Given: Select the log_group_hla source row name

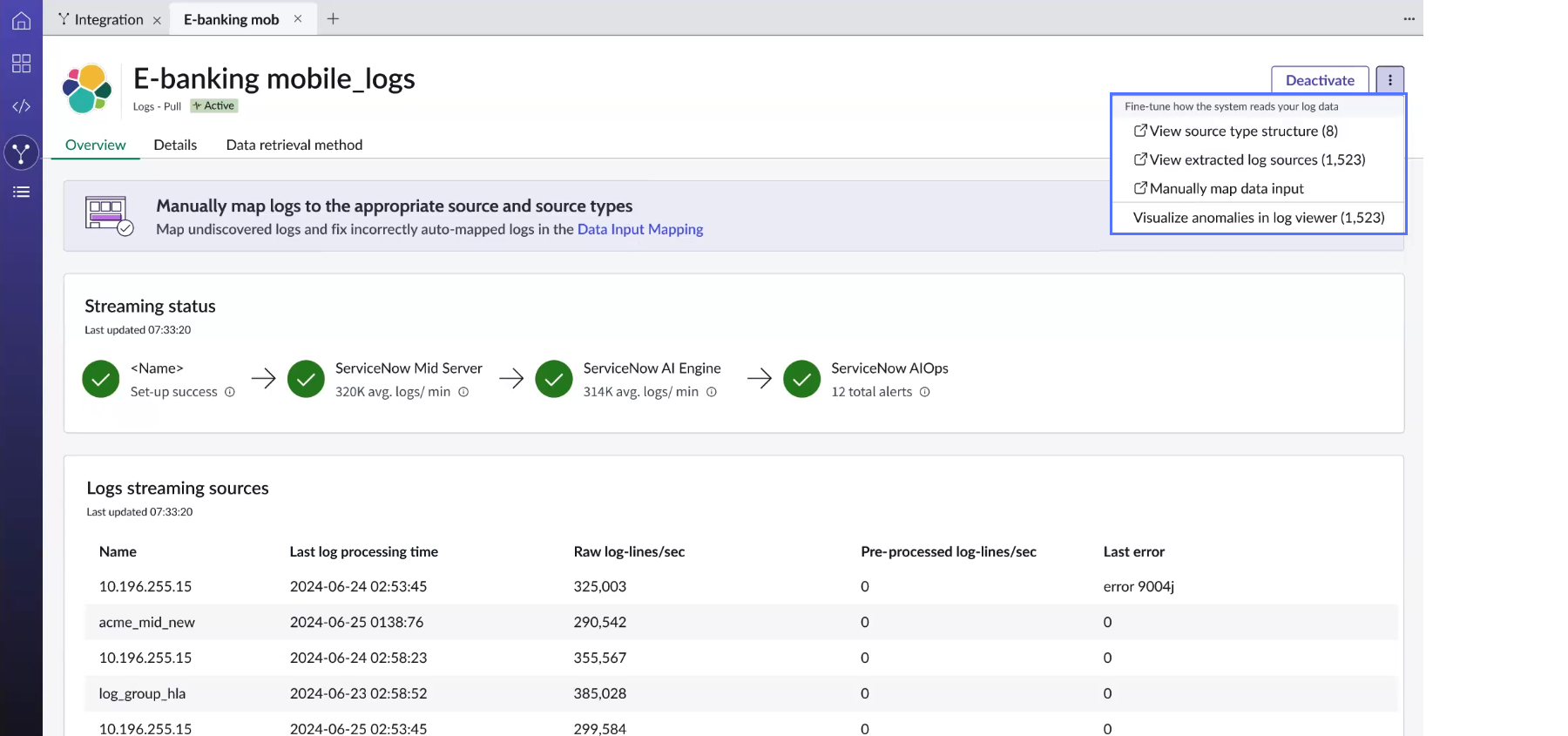Looking at the screenshot, I should click(142, 693).
